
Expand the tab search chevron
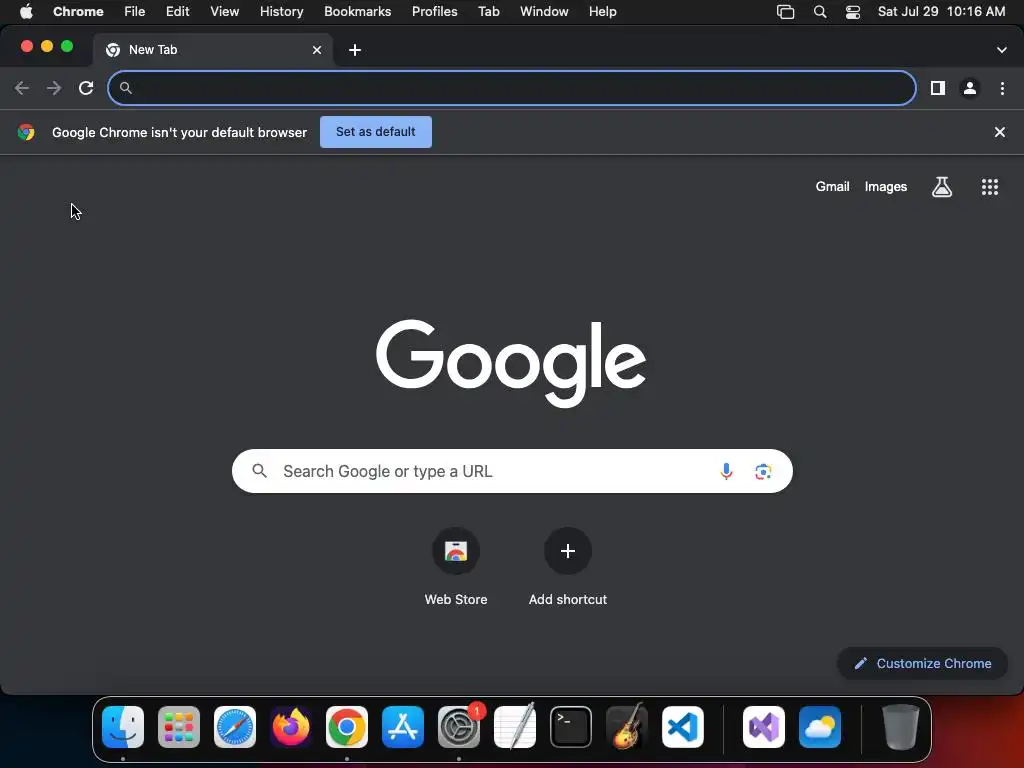click(x=1002, y=50)
